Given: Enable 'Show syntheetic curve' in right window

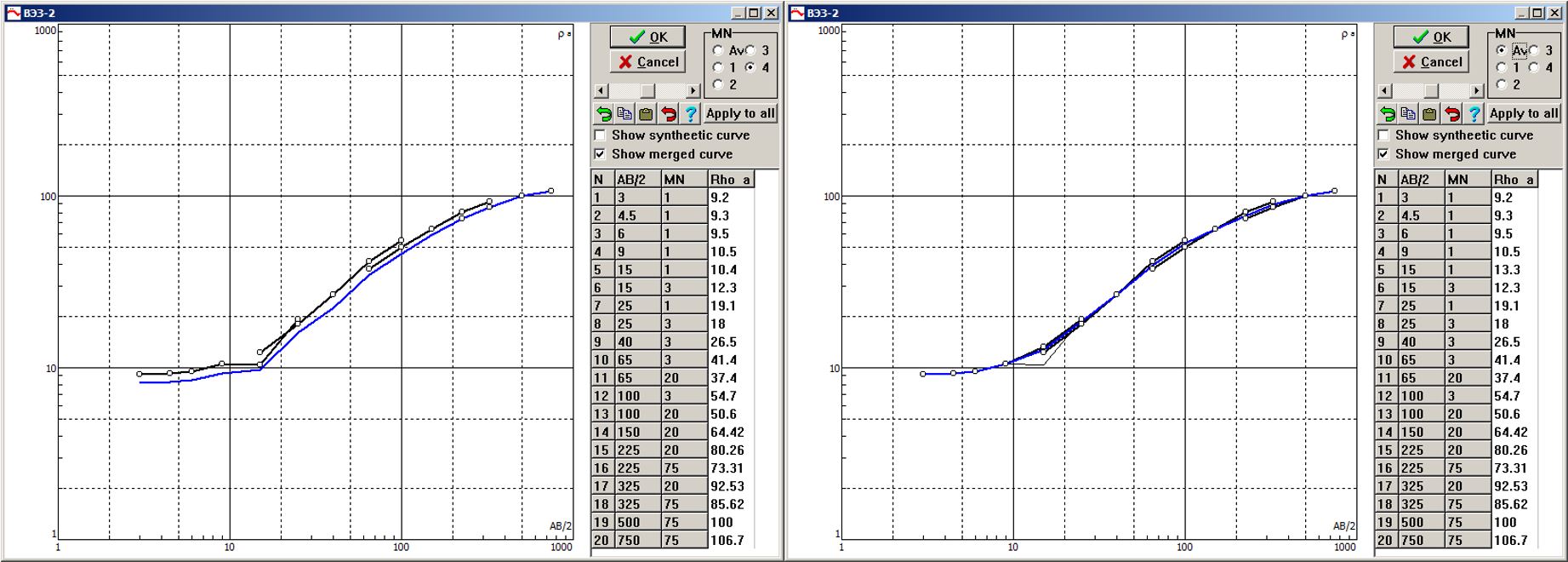Looking at the screenshot, I should (1383, 135).
